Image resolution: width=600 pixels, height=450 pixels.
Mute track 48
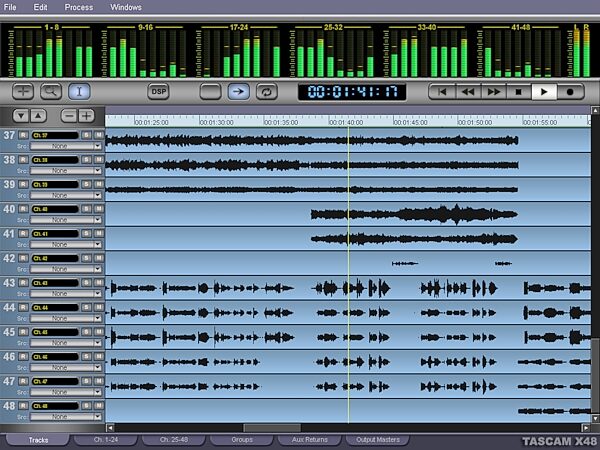pyautogui.click(x=99, y=406)
